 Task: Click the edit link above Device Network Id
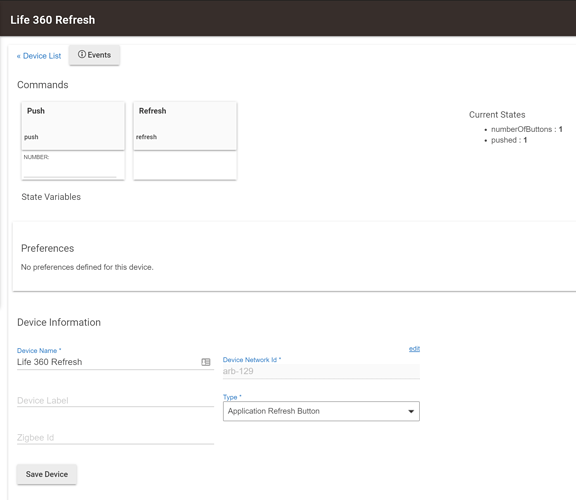[414, 349]
